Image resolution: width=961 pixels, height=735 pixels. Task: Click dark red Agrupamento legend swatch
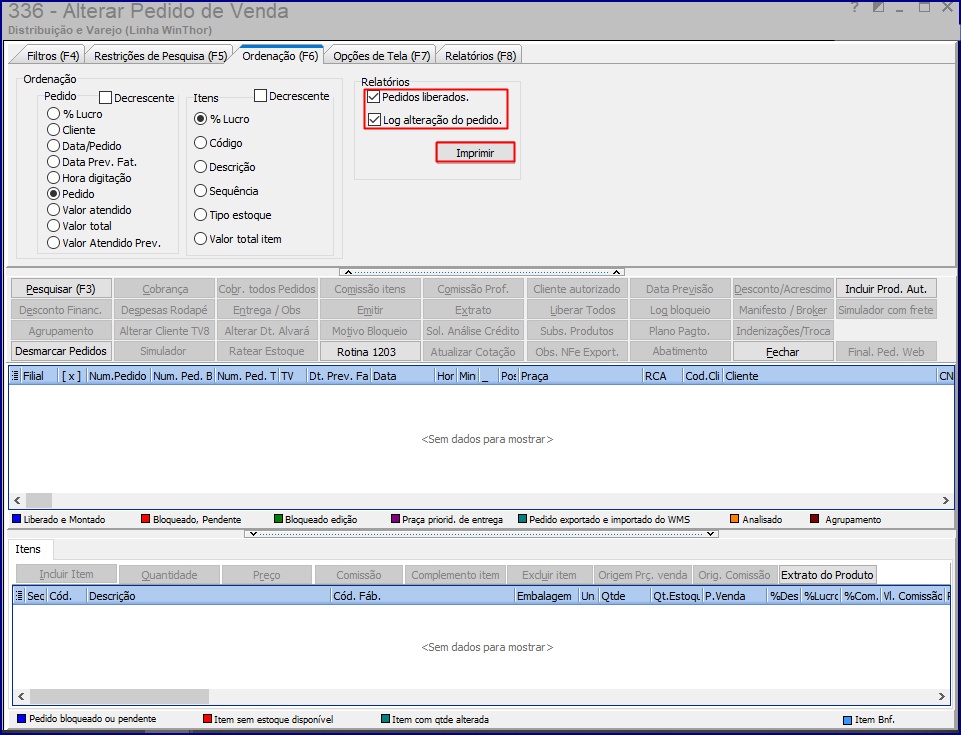(x=815, y=519)
